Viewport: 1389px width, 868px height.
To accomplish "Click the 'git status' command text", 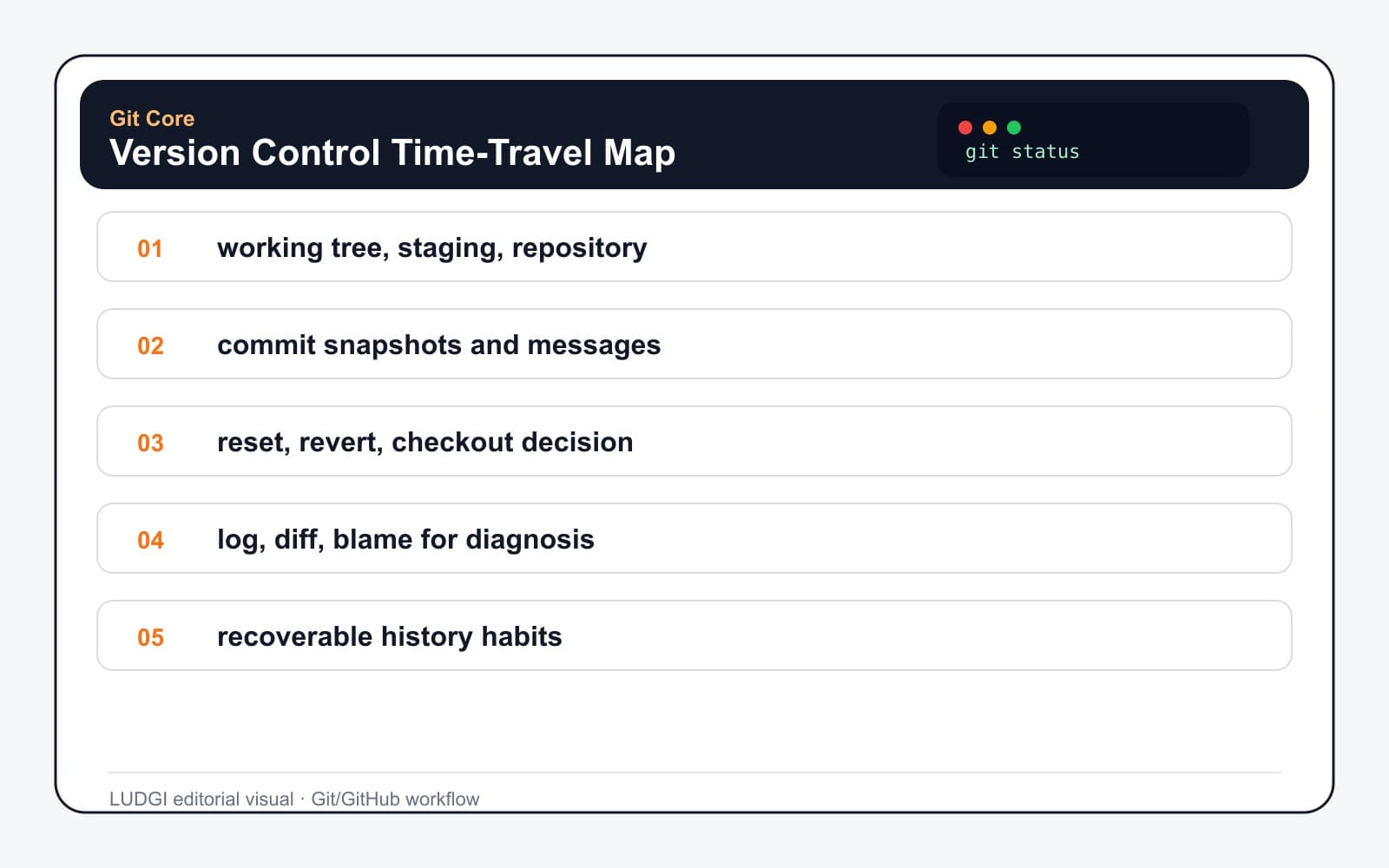I will pos(1022,152).
